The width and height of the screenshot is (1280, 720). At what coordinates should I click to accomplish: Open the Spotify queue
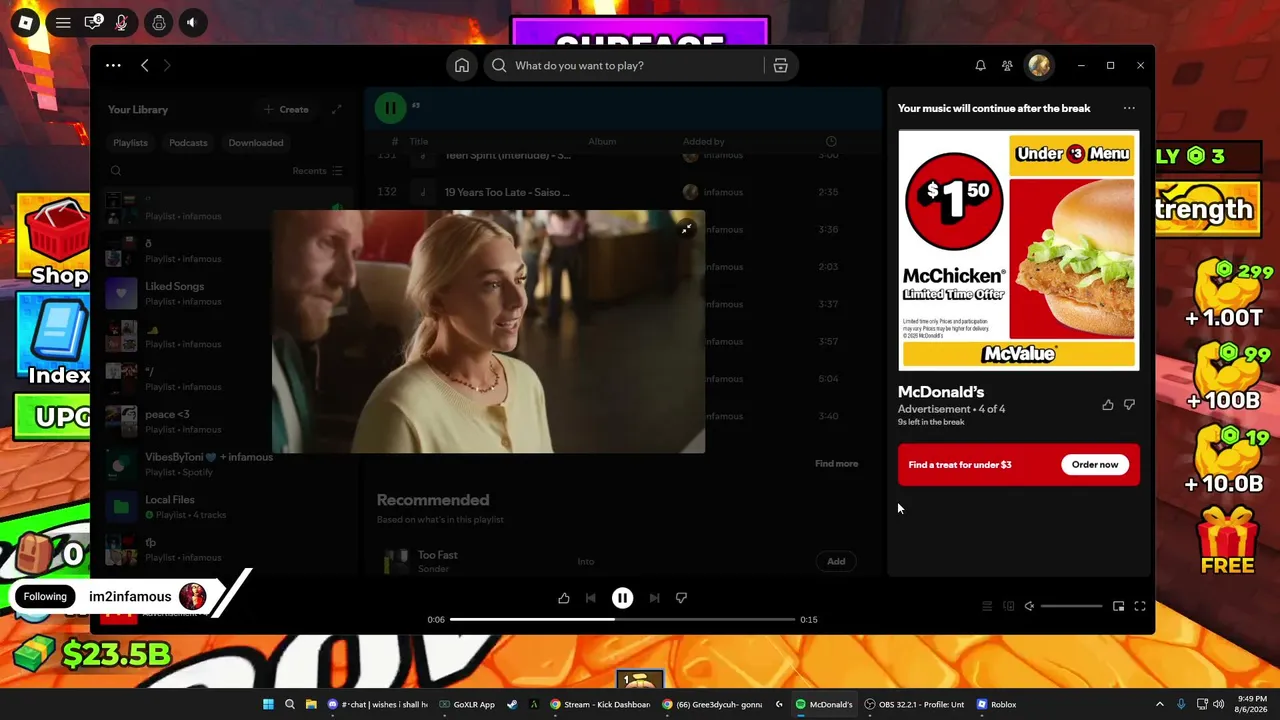987,606
